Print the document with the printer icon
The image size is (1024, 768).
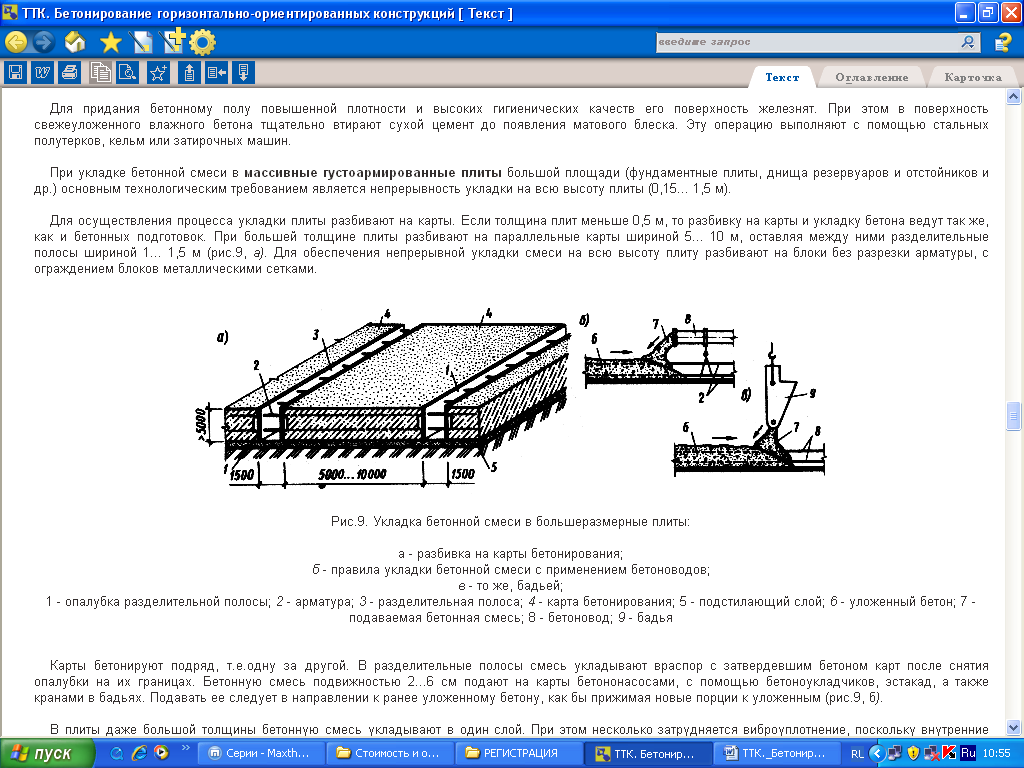(x=70, y=72)
